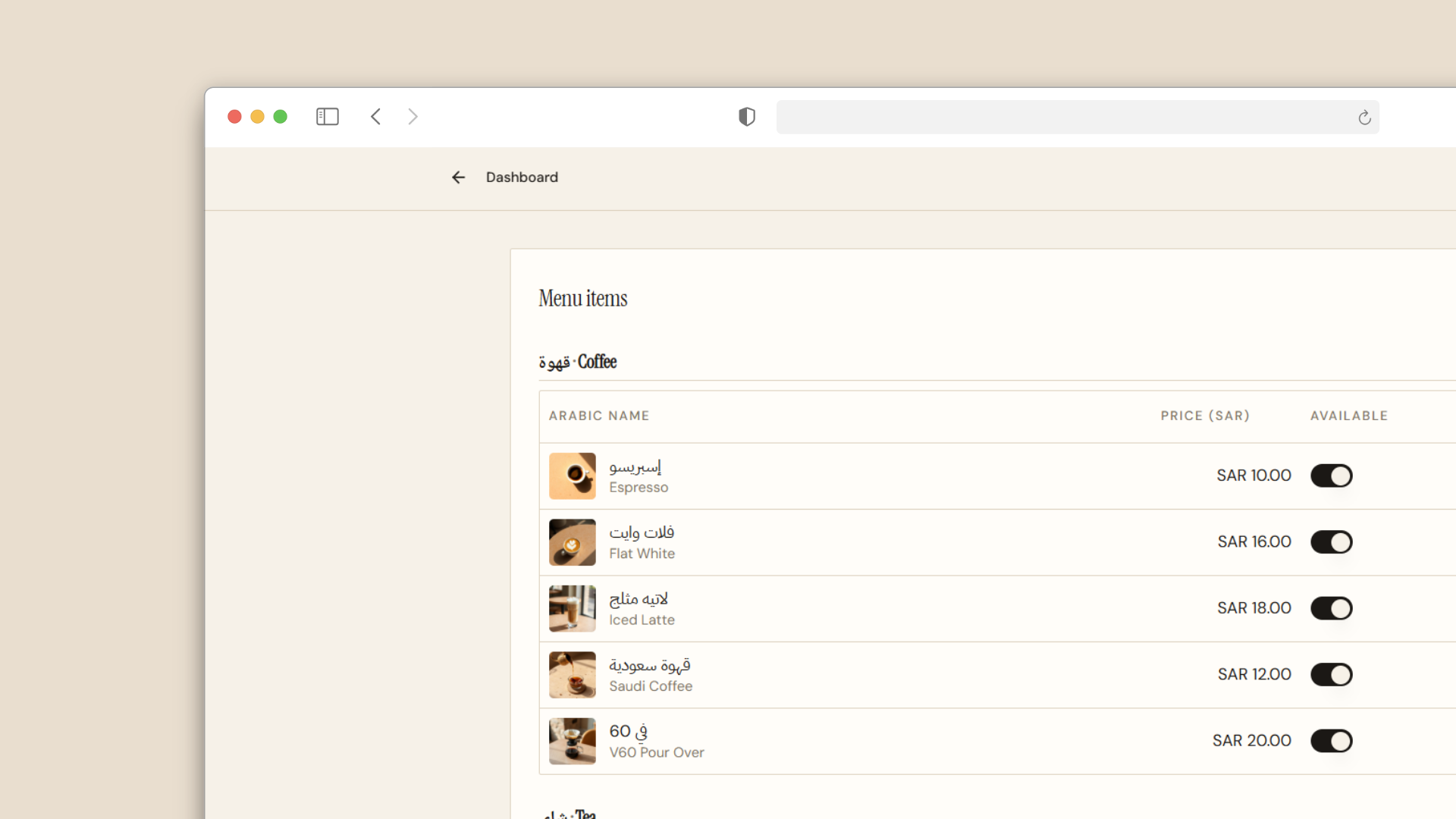Open the Dashboard link
Screen dimensions: 1456x819
pyautogui.click(x=522, y=177)
